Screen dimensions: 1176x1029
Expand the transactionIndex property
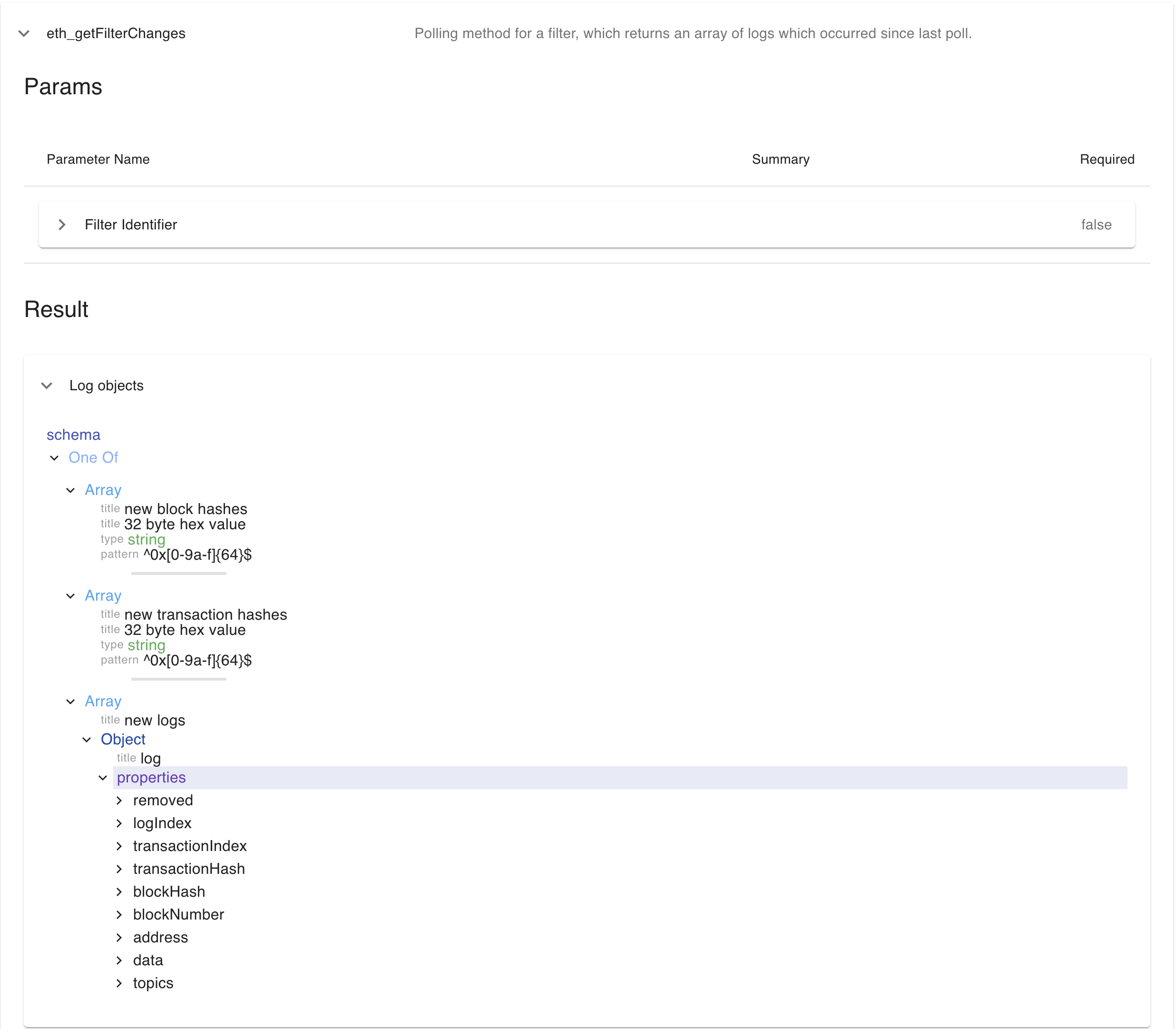[120, 846]
